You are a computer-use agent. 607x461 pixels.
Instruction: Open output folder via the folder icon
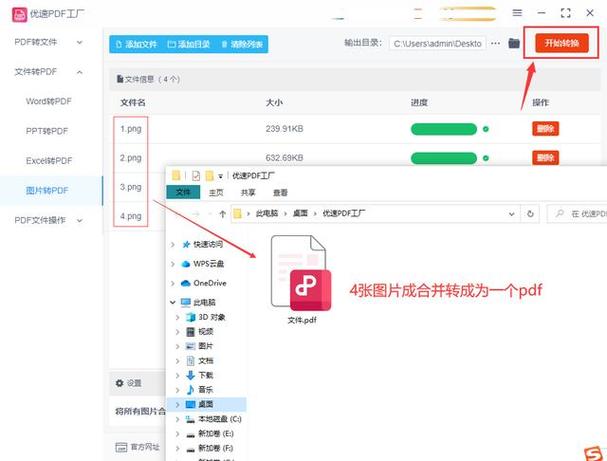[x=514, y=43]
